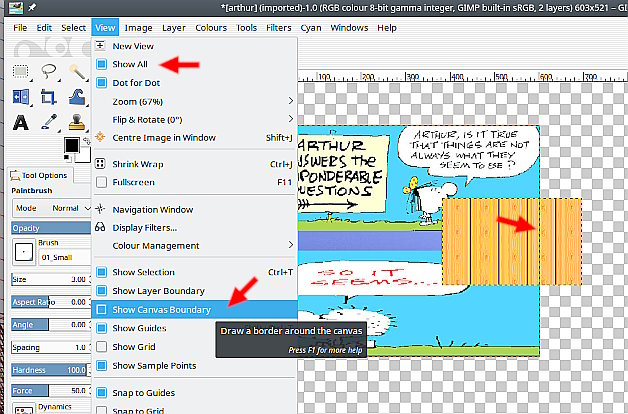
Task: Choose Navigation Window menu entry
Action: (x=195, y=209)
